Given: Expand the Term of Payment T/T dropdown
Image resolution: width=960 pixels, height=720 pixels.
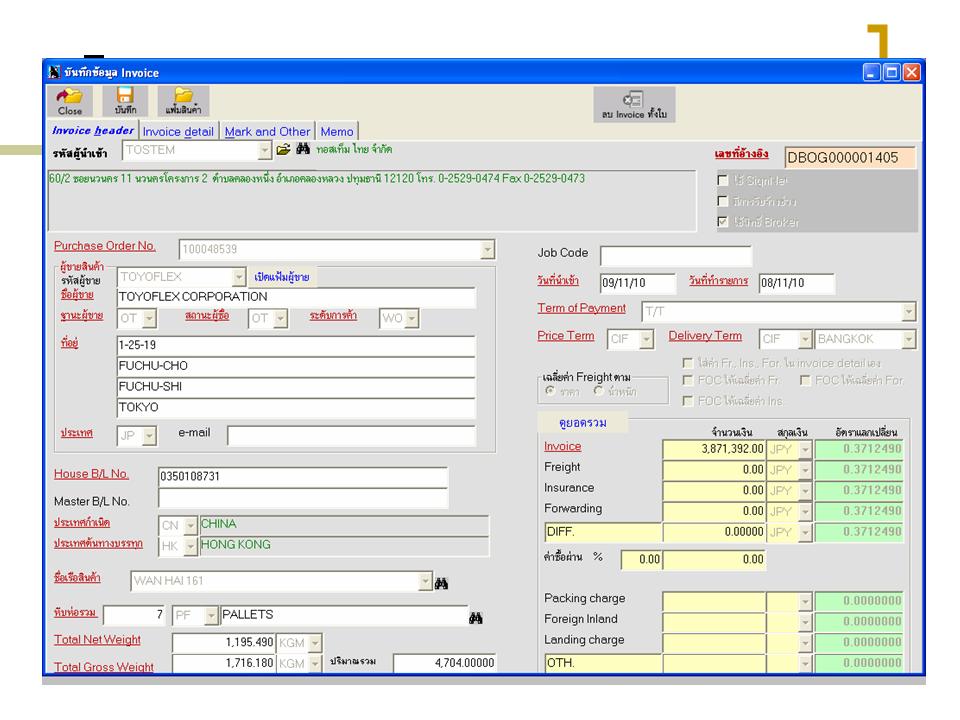Looking at the screenshot, I should coord(908,312).
